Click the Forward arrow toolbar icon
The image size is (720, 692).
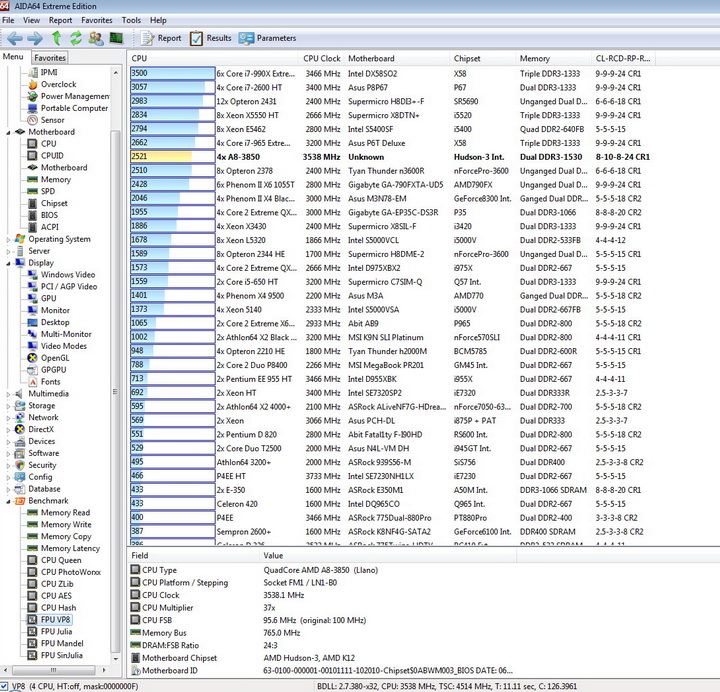(35, 38)
